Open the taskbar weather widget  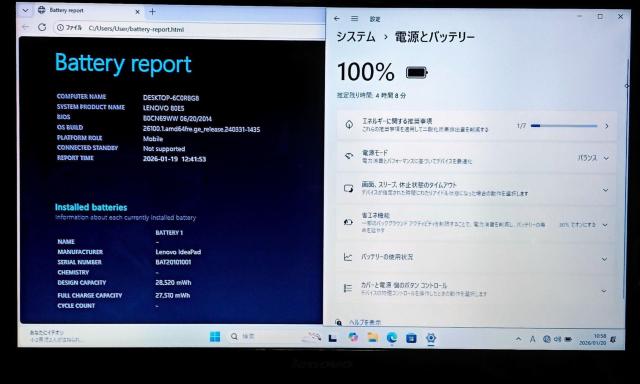(55, 336)
